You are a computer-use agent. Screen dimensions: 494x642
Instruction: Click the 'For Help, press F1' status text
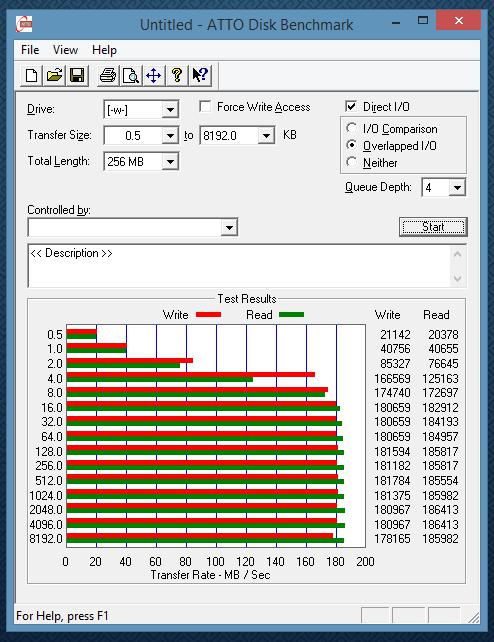(62, 616)
